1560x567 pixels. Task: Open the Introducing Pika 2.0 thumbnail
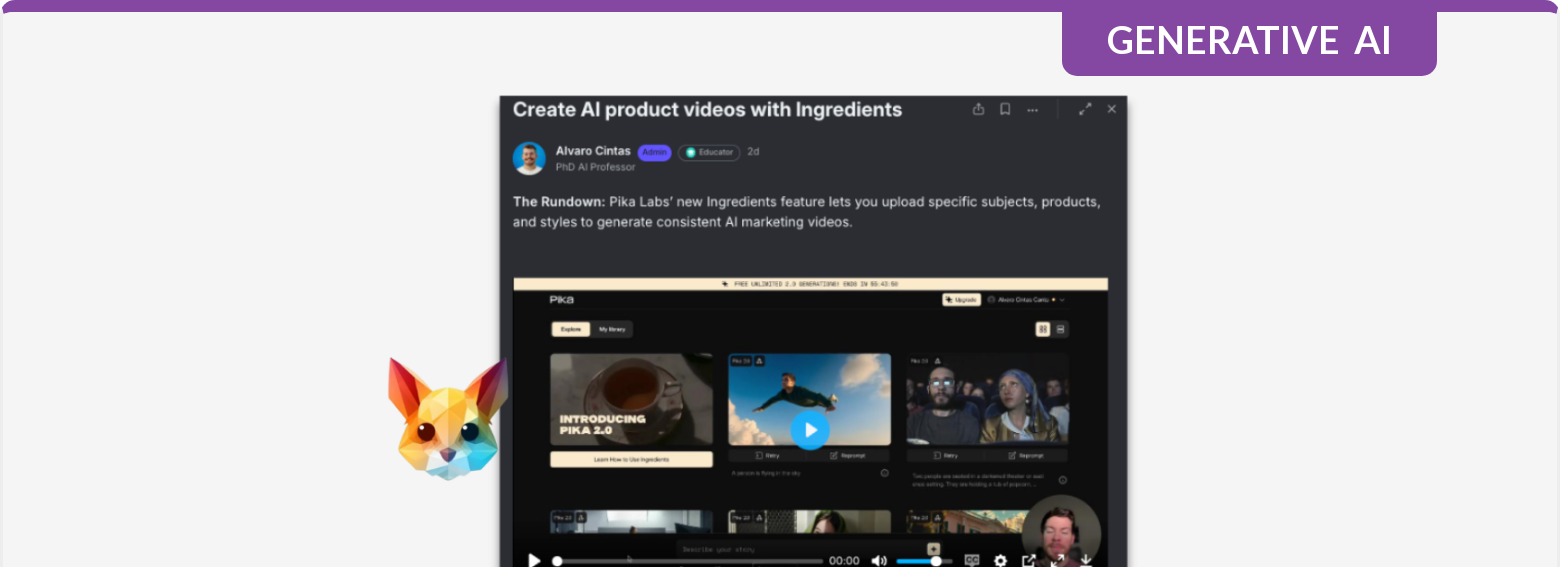[x=631, y=399]
